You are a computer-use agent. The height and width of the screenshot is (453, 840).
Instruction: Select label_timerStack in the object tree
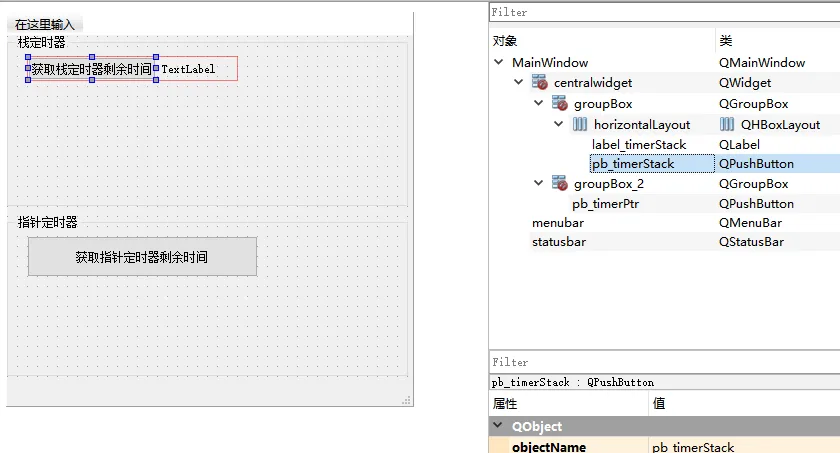coord(638,145)
